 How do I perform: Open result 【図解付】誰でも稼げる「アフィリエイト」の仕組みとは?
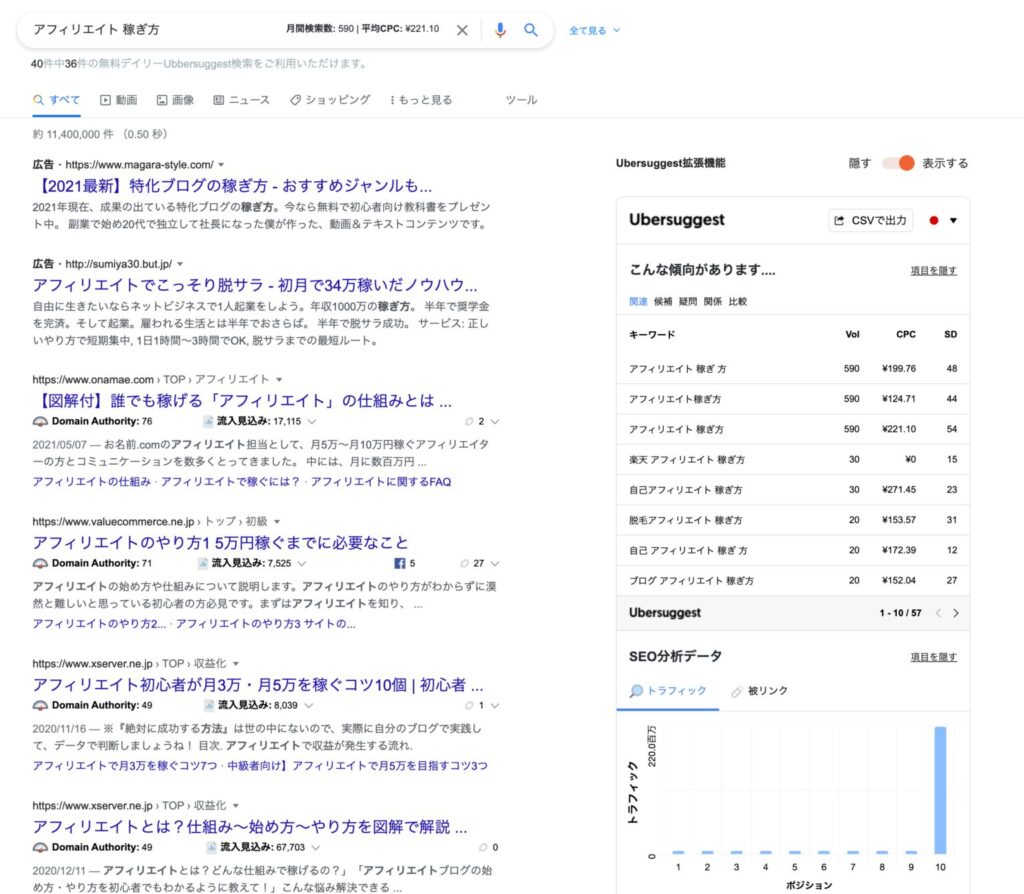point(242,400)
